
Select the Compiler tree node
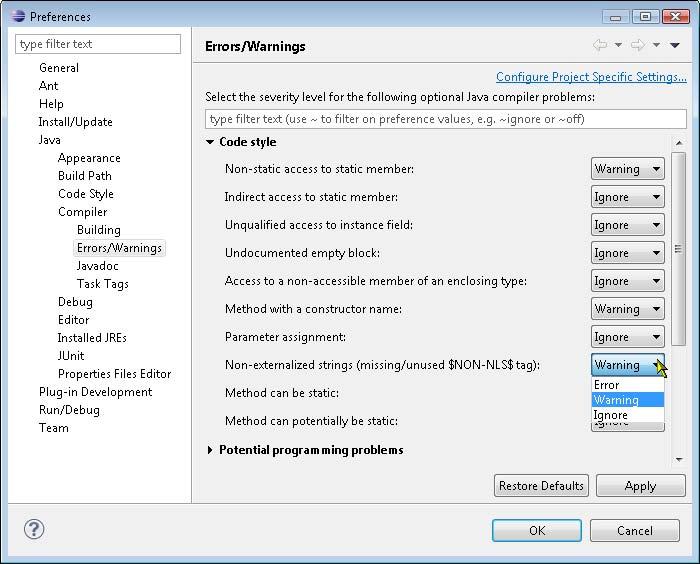(x=83, y=212)
